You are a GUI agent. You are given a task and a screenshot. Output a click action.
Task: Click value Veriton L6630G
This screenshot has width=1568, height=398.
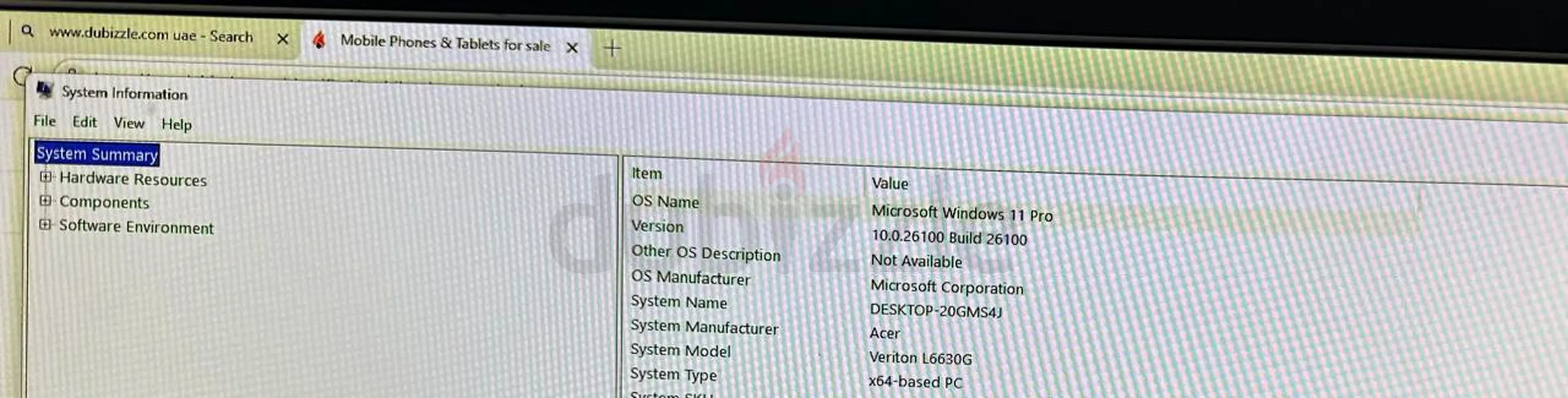(x=920, y=358)
